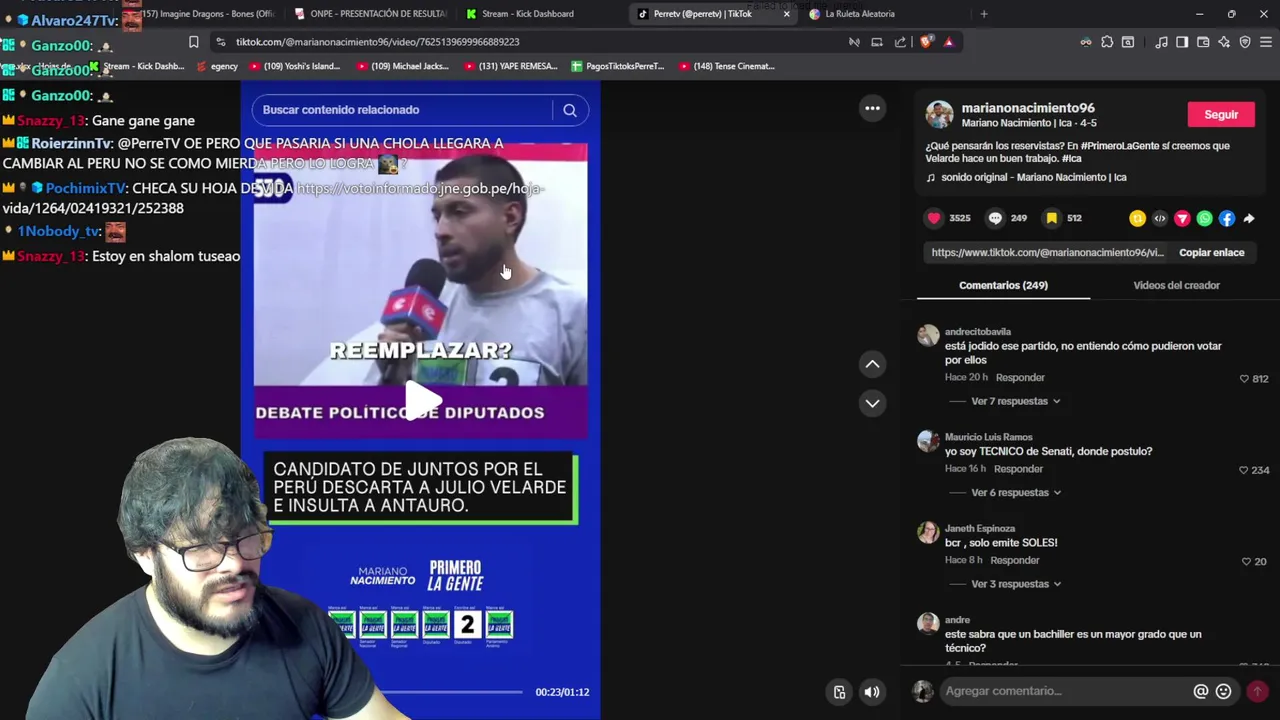The image size is (1280, 720).
Task: Like the video with the heart icon
Action: click(x=934, y=218)
